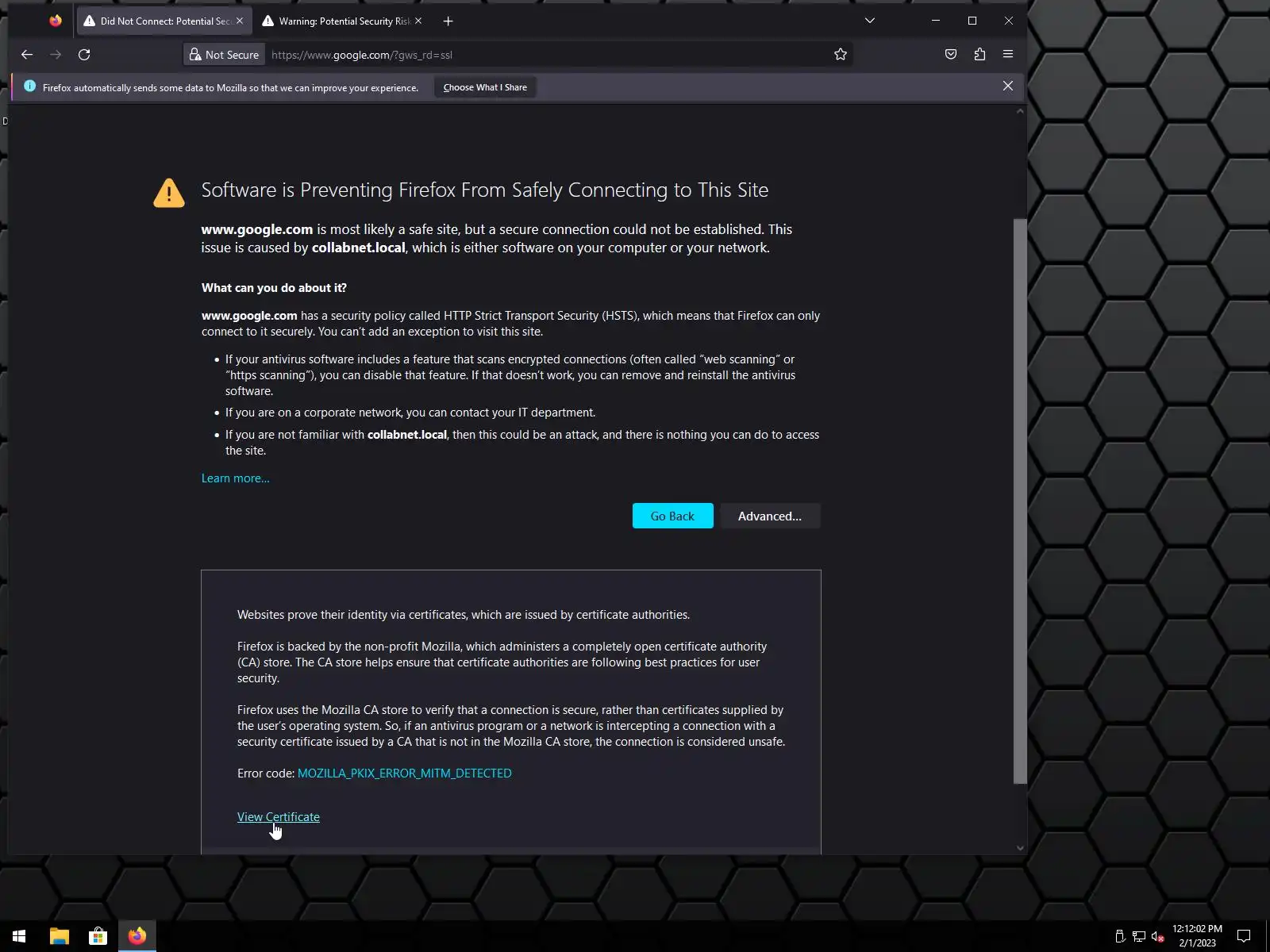Switch to 'Did Not Connect: Potential Sec' tab

click(x=164, y=21)
